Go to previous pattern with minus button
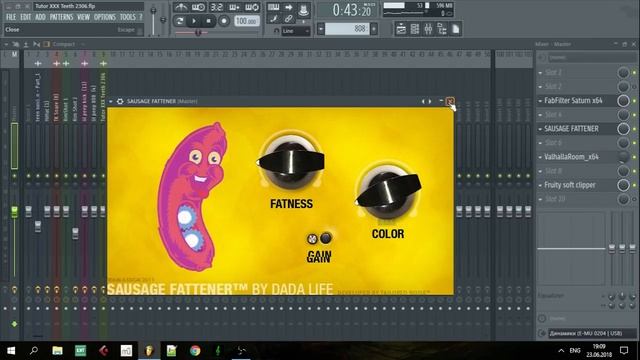Screen dimensions: 640x360 click(321, 29)
